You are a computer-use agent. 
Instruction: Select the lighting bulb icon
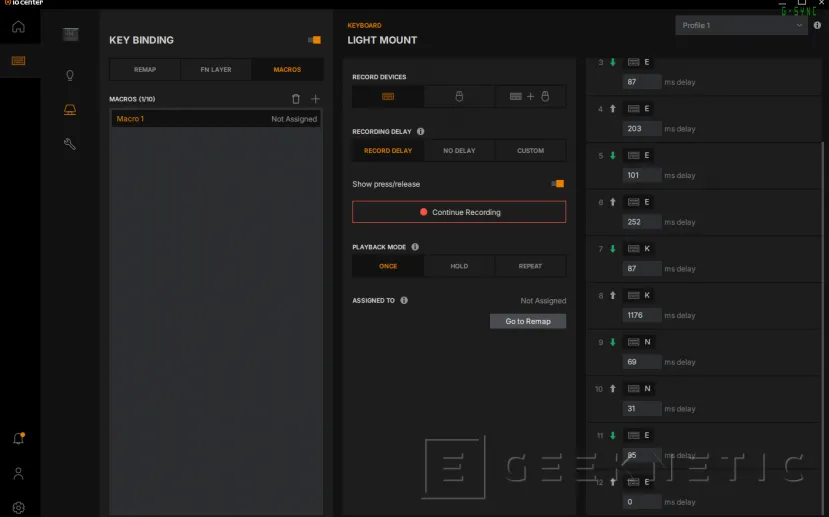[70, 75]
